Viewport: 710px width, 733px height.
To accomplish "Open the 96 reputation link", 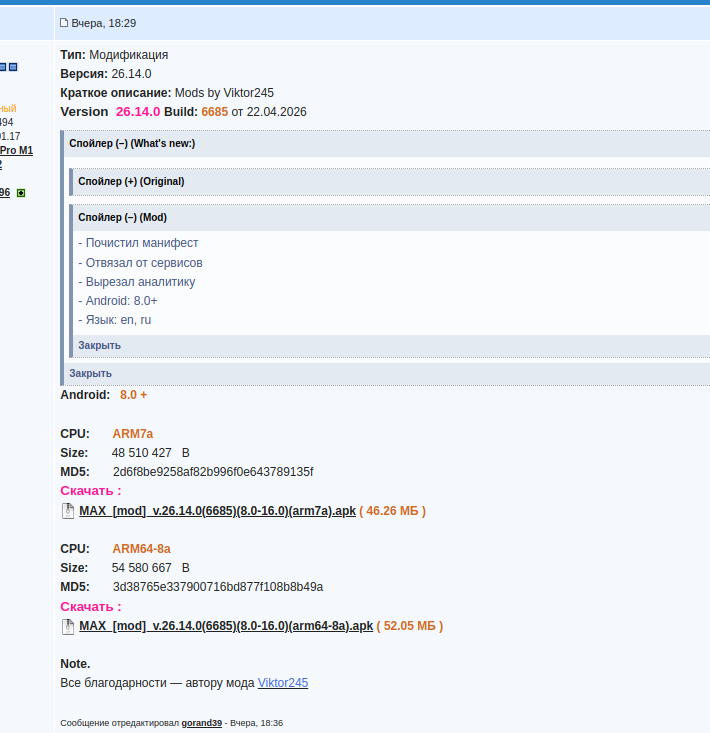I will tap(5, 193).
